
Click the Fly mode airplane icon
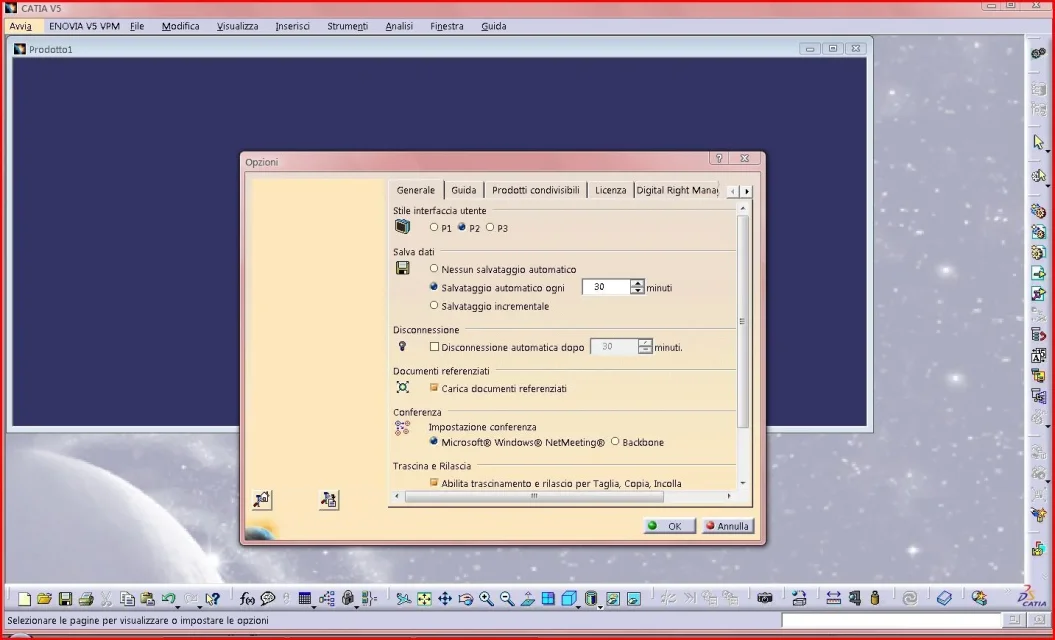(403, 599)
